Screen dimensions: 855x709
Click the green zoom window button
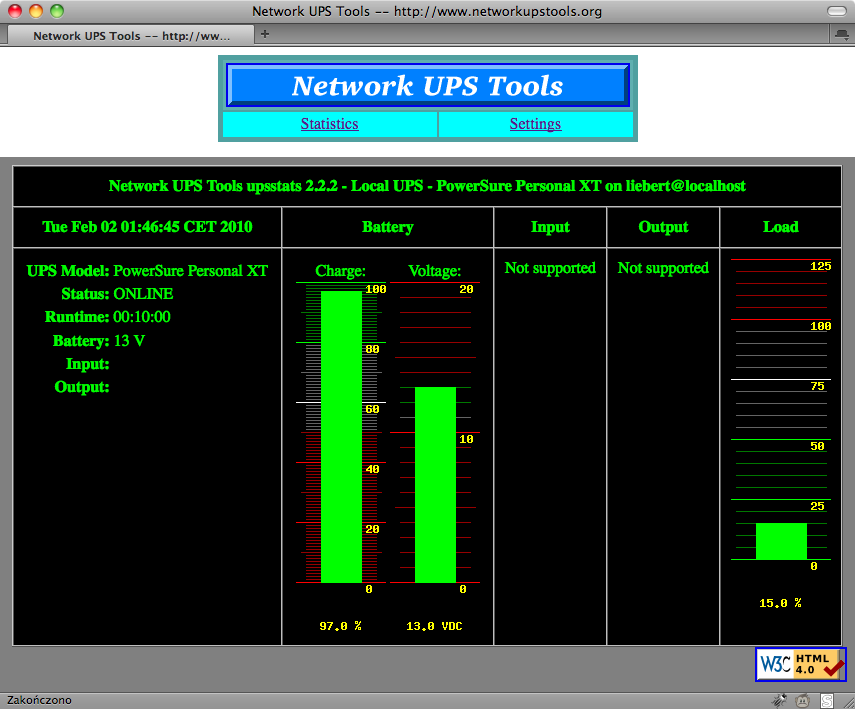coord(57,11)
